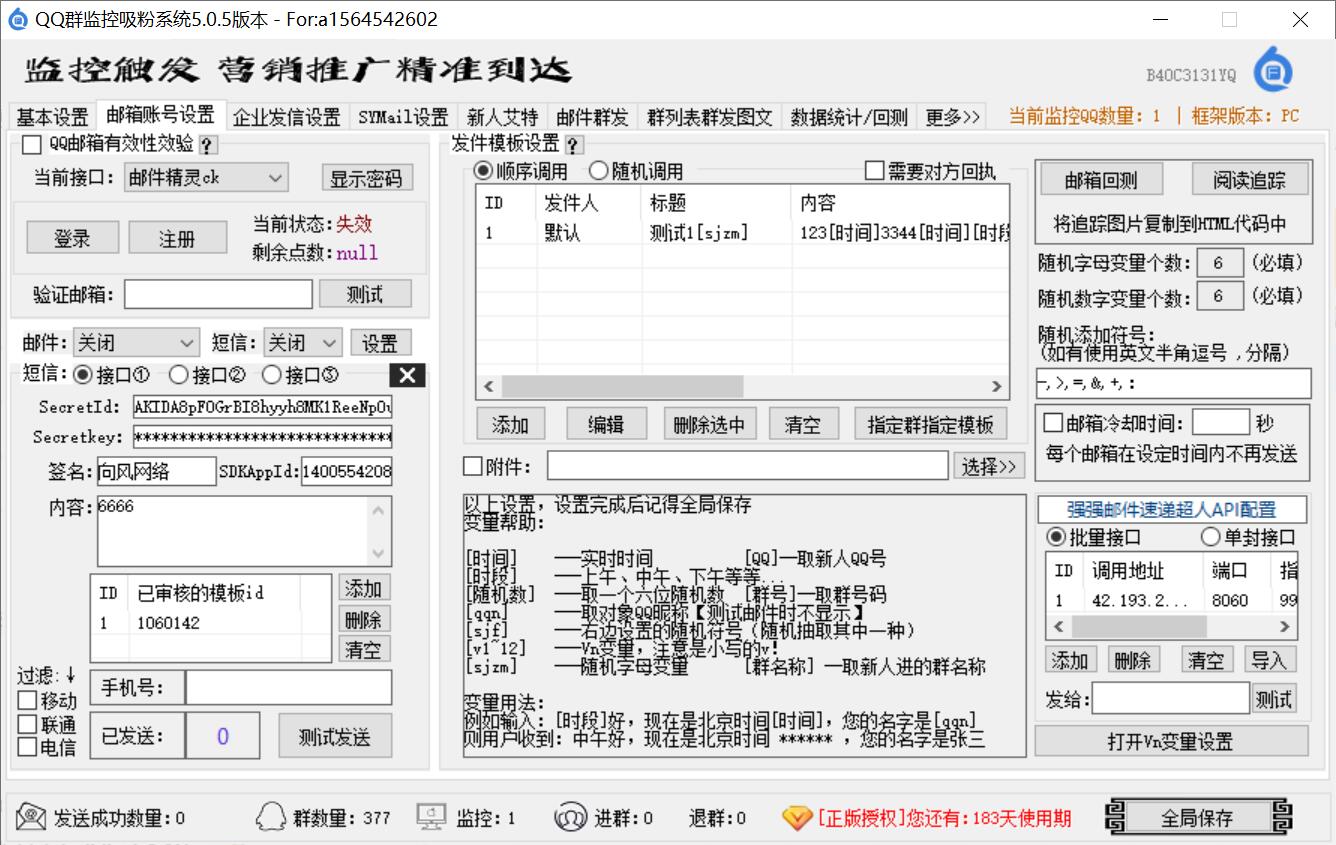Select the 随机调用 radio button
This screenshot has height=845, width=1336.
[598, 171]
